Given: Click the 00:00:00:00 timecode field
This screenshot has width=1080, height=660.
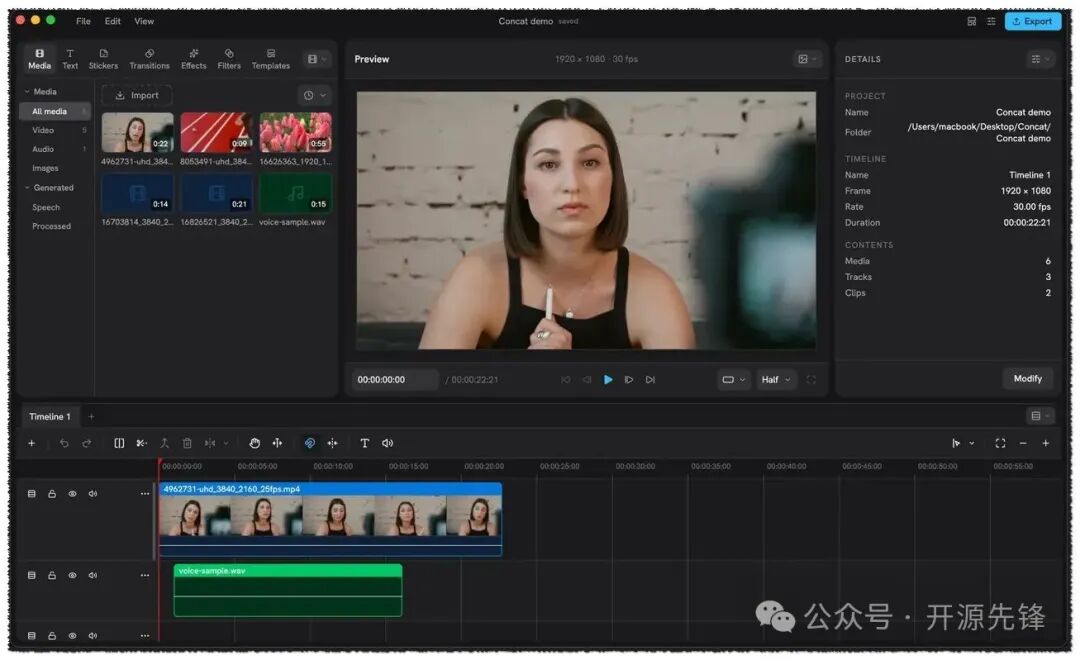Looking at the screenshot, I should point(395,380).
